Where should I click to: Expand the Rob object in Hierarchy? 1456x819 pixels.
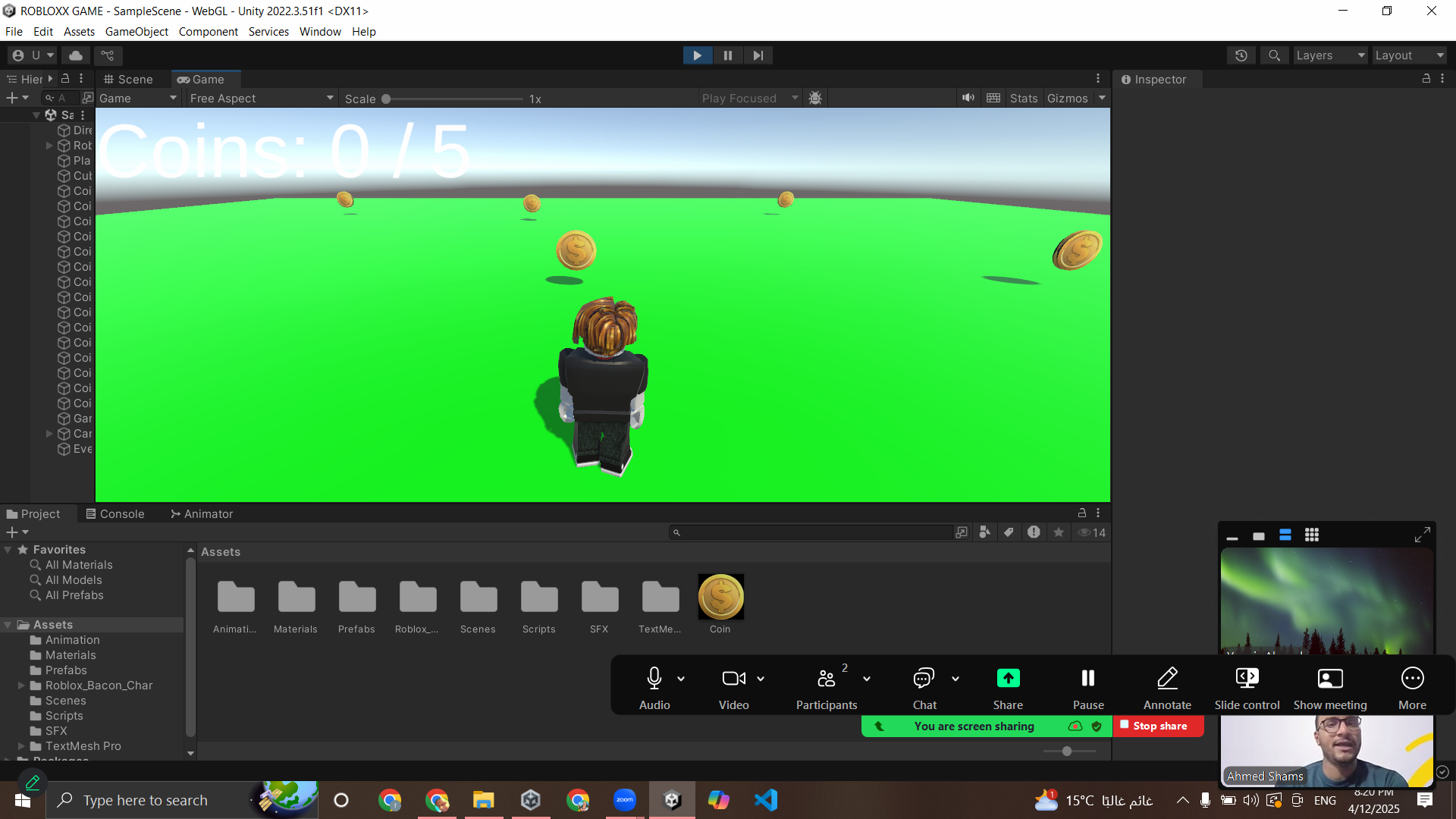[x=49, y=146]
